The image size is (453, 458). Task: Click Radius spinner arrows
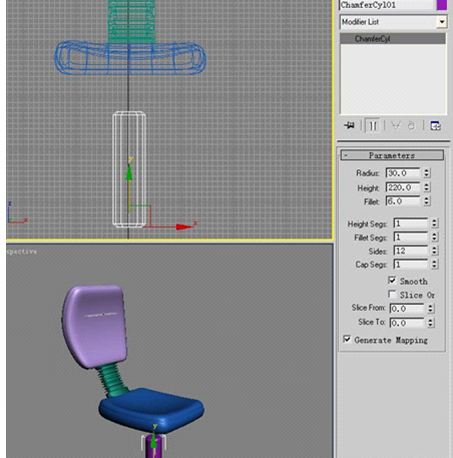tap(427, 173)
